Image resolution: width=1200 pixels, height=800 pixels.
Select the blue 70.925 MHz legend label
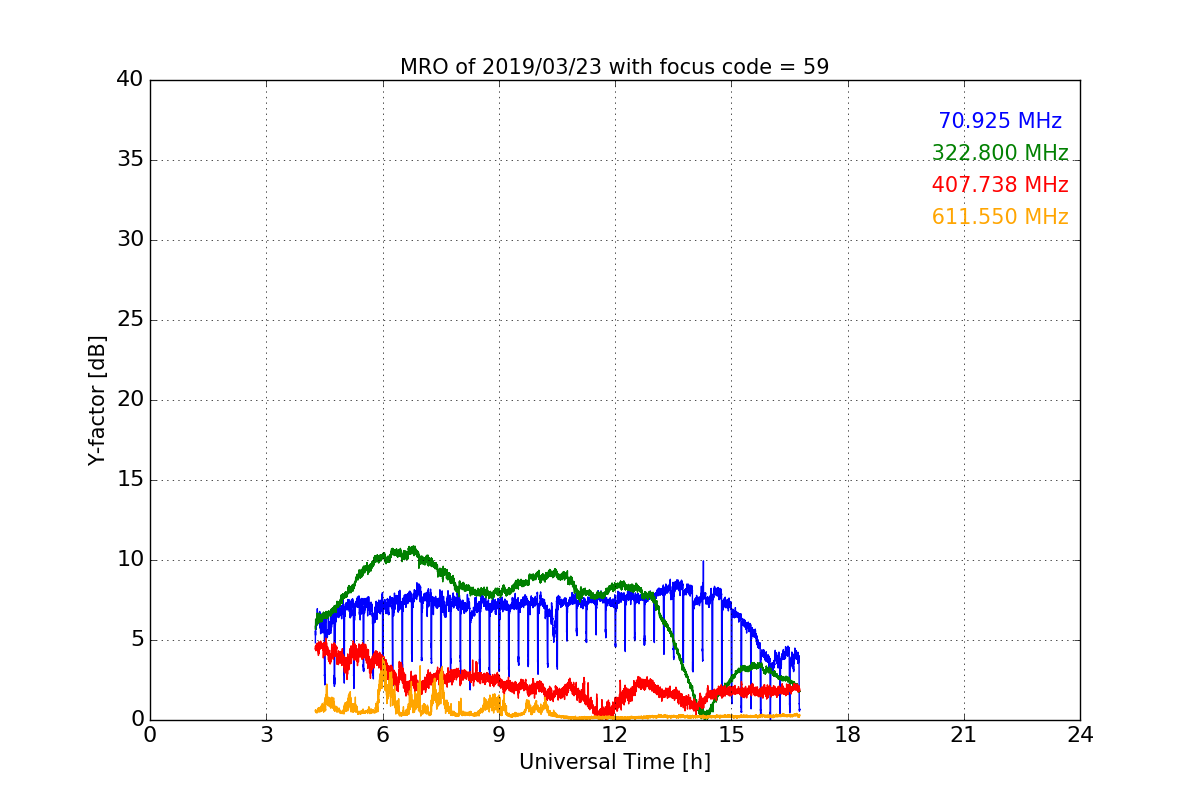tap(1000, 121)
